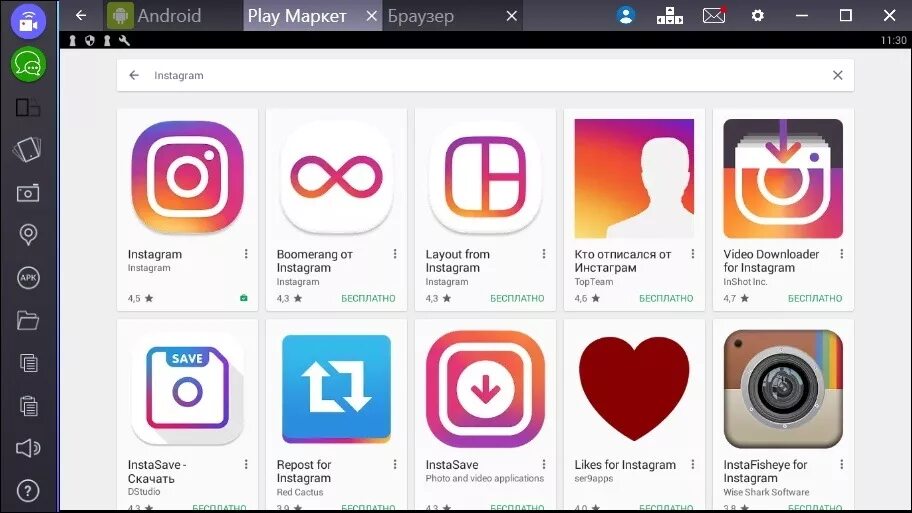The height and width of the screenshot is (513, 912).
Task: Open overflow menu for Boomerang card
Action: (x=395, y=254)
